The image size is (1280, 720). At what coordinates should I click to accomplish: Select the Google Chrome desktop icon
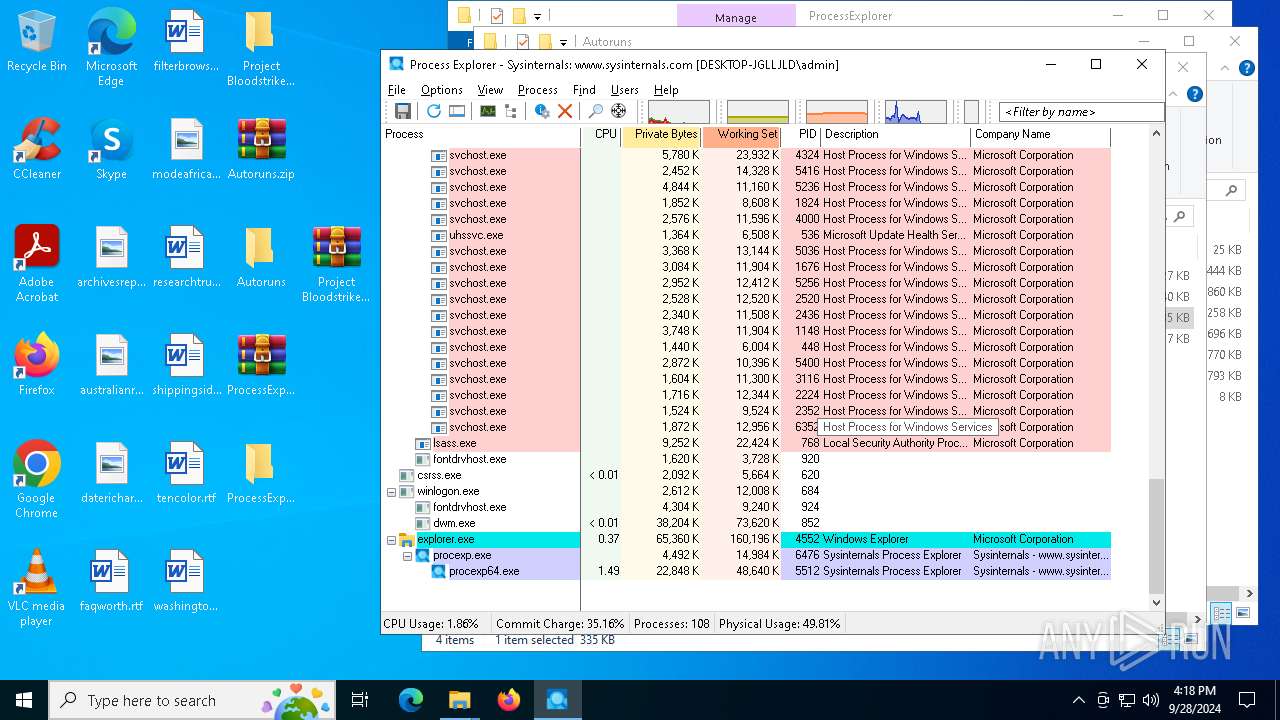point(37,480)
